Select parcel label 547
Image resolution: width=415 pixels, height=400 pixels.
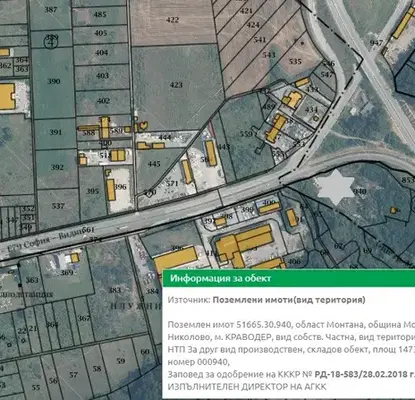[327, 74]
